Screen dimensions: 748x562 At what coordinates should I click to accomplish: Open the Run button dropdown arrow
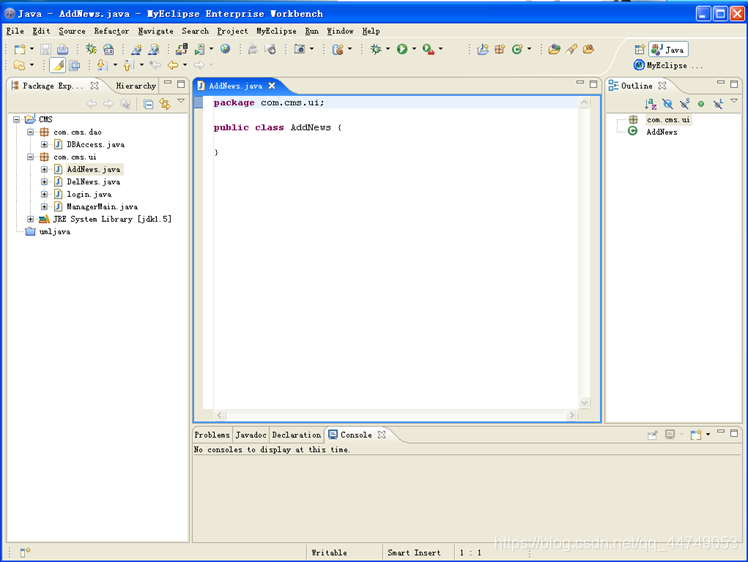[x=414, y=49]
